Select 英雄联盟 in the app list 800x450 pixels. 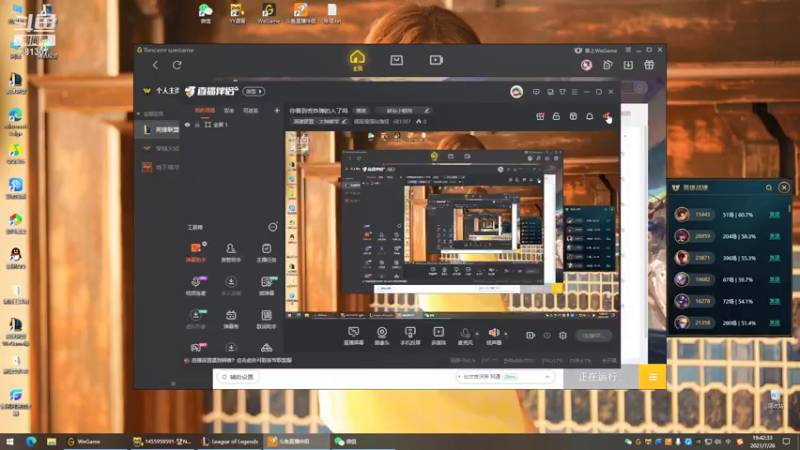(158, 130)
